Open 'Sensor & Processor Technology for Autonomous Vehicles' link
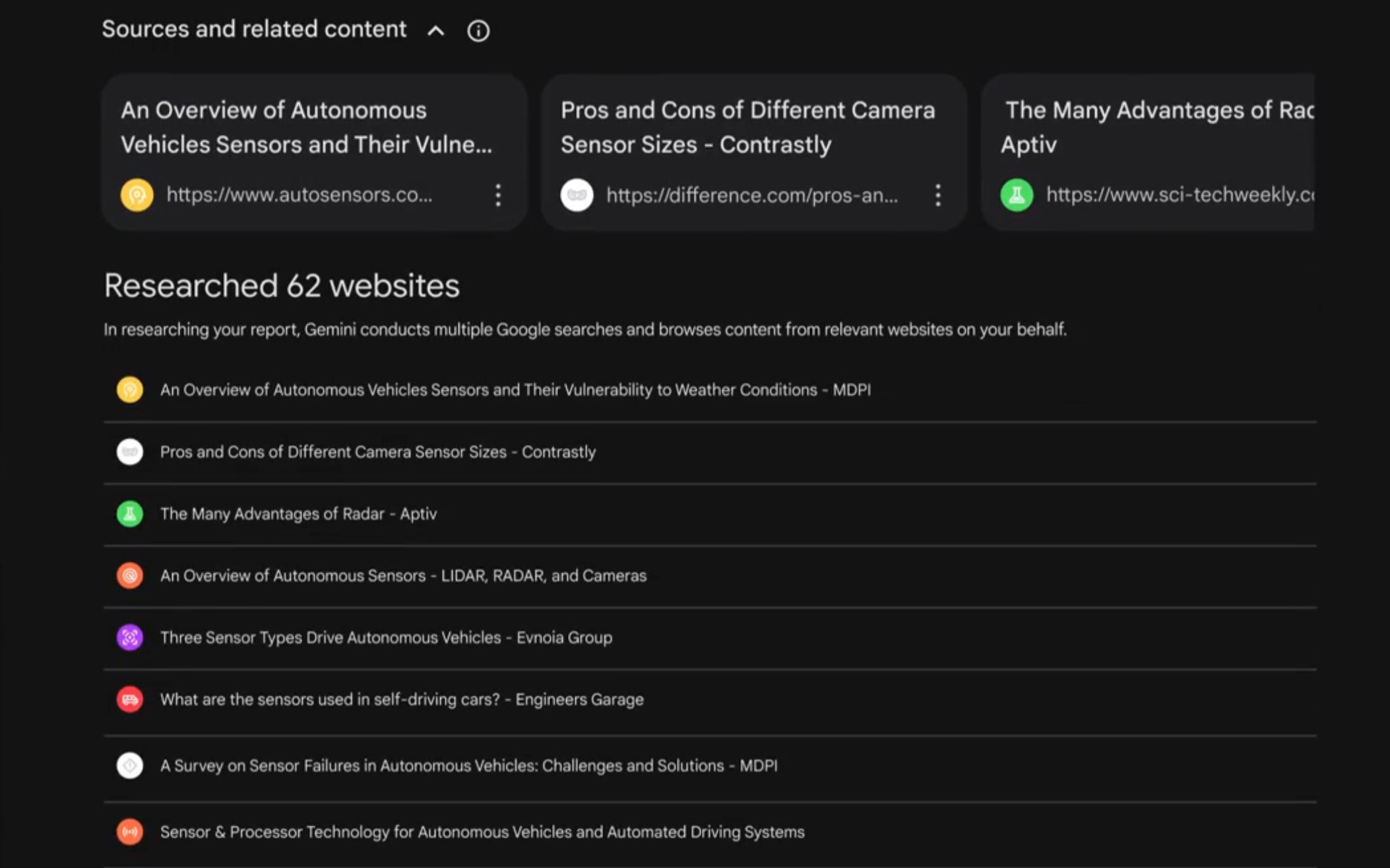Image resolution: width=1390 pixels, height=868 pixels. [482, 832]
